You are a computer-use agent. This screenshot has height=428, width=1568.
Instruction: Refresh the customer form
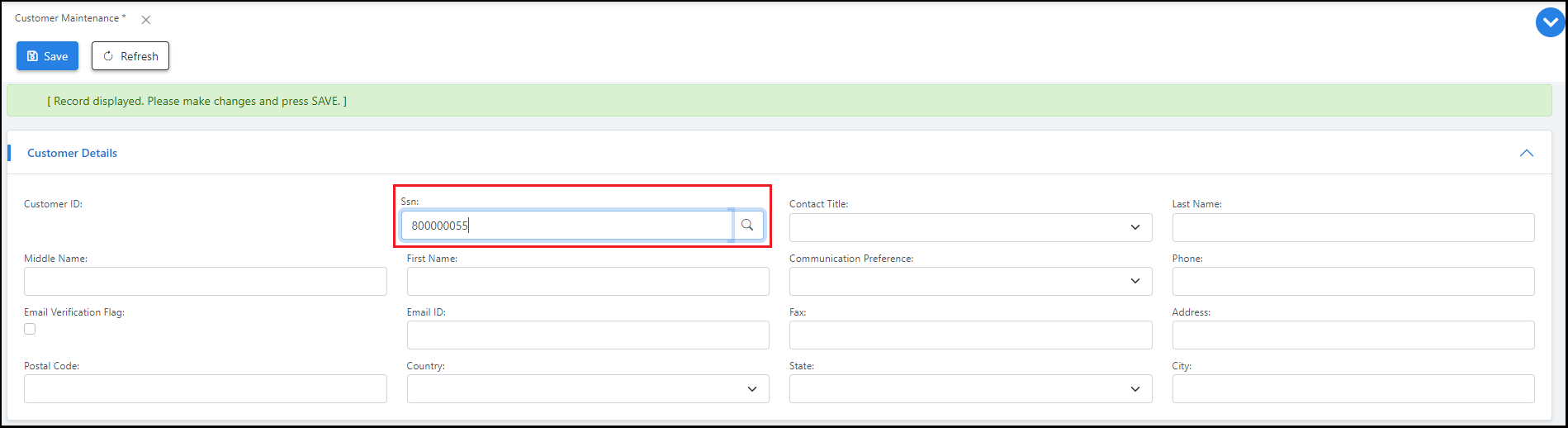130,56
